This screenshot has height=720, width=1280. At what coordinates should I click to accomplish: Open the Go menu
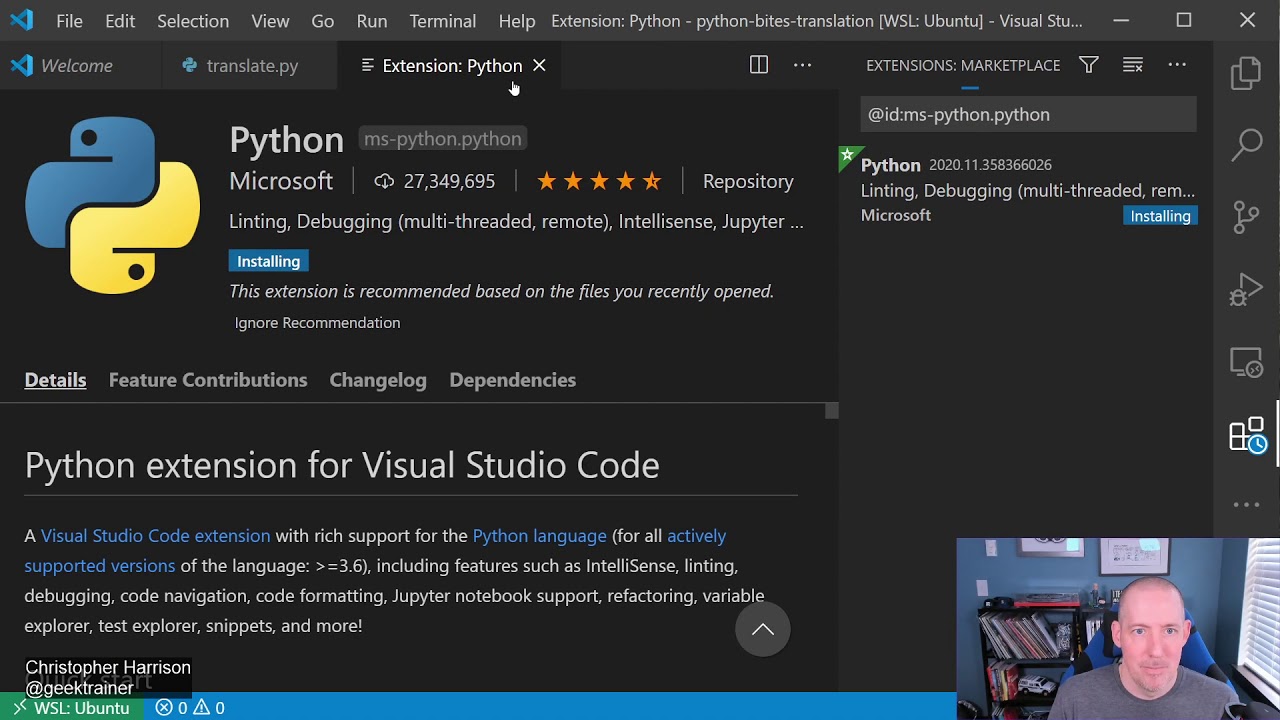323,21
